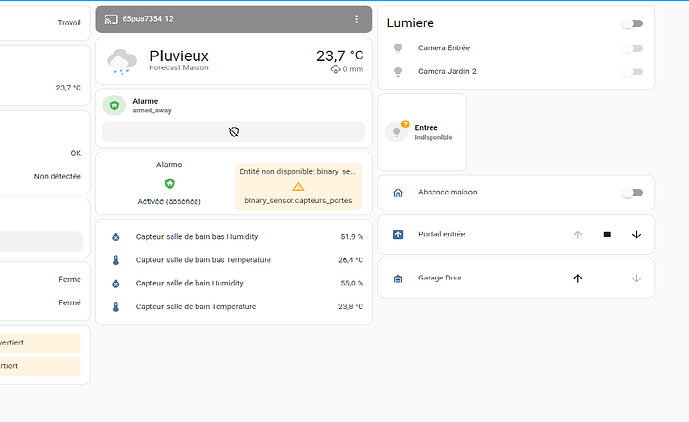
Task: Click the green shield under Alarme glance
Action: tap(169, 183)
